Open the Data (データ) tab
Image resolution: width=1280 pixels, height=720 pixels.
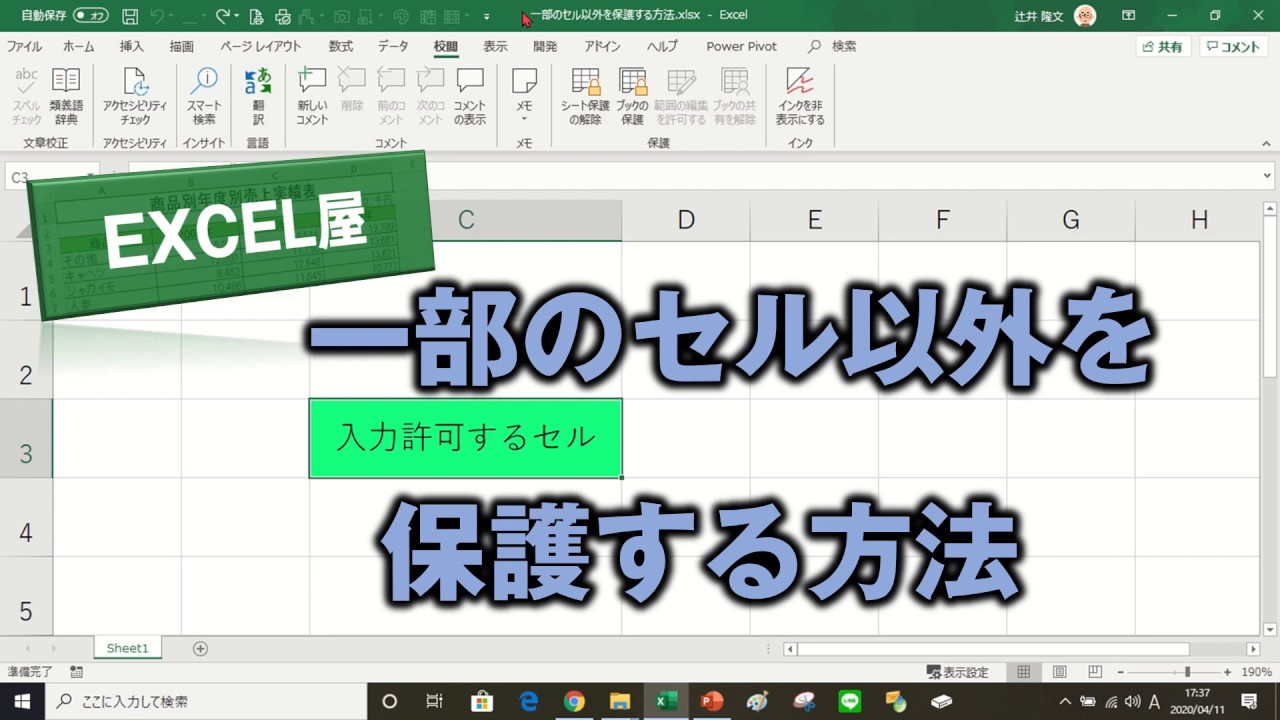(x=393, y=46)
